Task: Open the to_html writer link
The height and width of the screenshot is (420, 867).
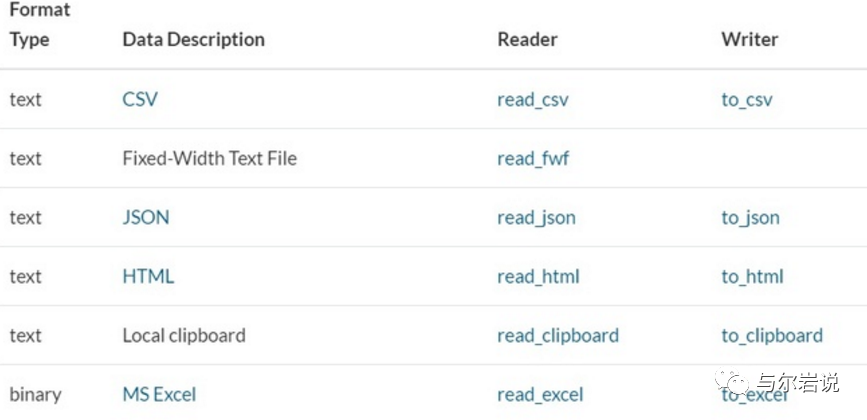Action: pyautogui.click(x=753, y=276)
